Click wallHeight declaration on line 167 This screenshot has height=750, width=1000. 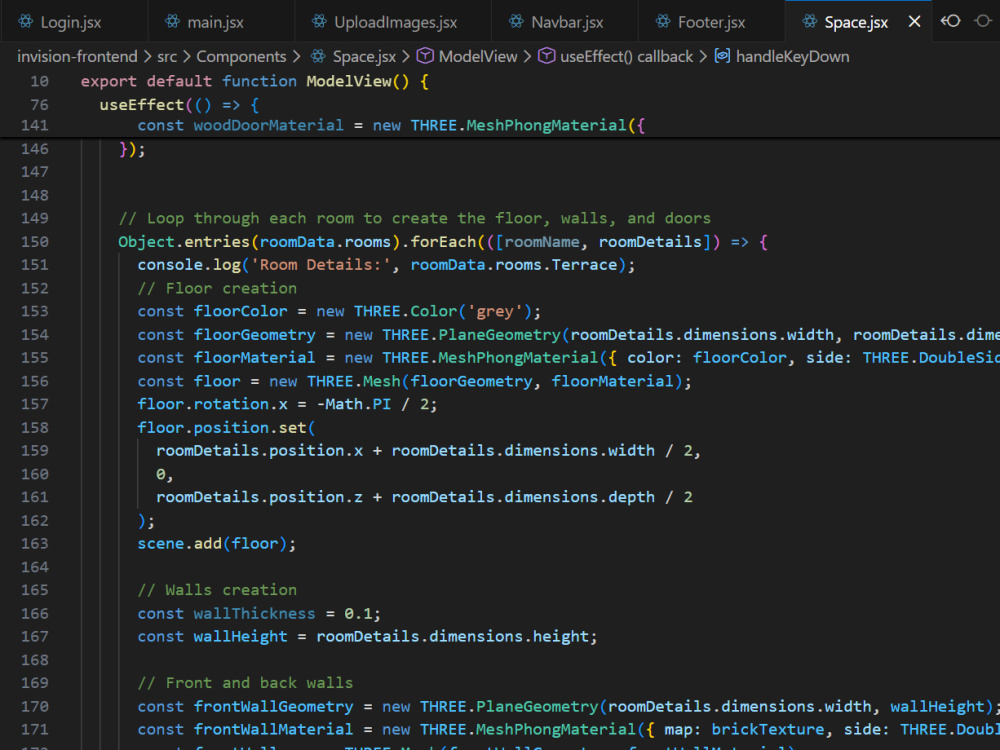tap(240, 636)
